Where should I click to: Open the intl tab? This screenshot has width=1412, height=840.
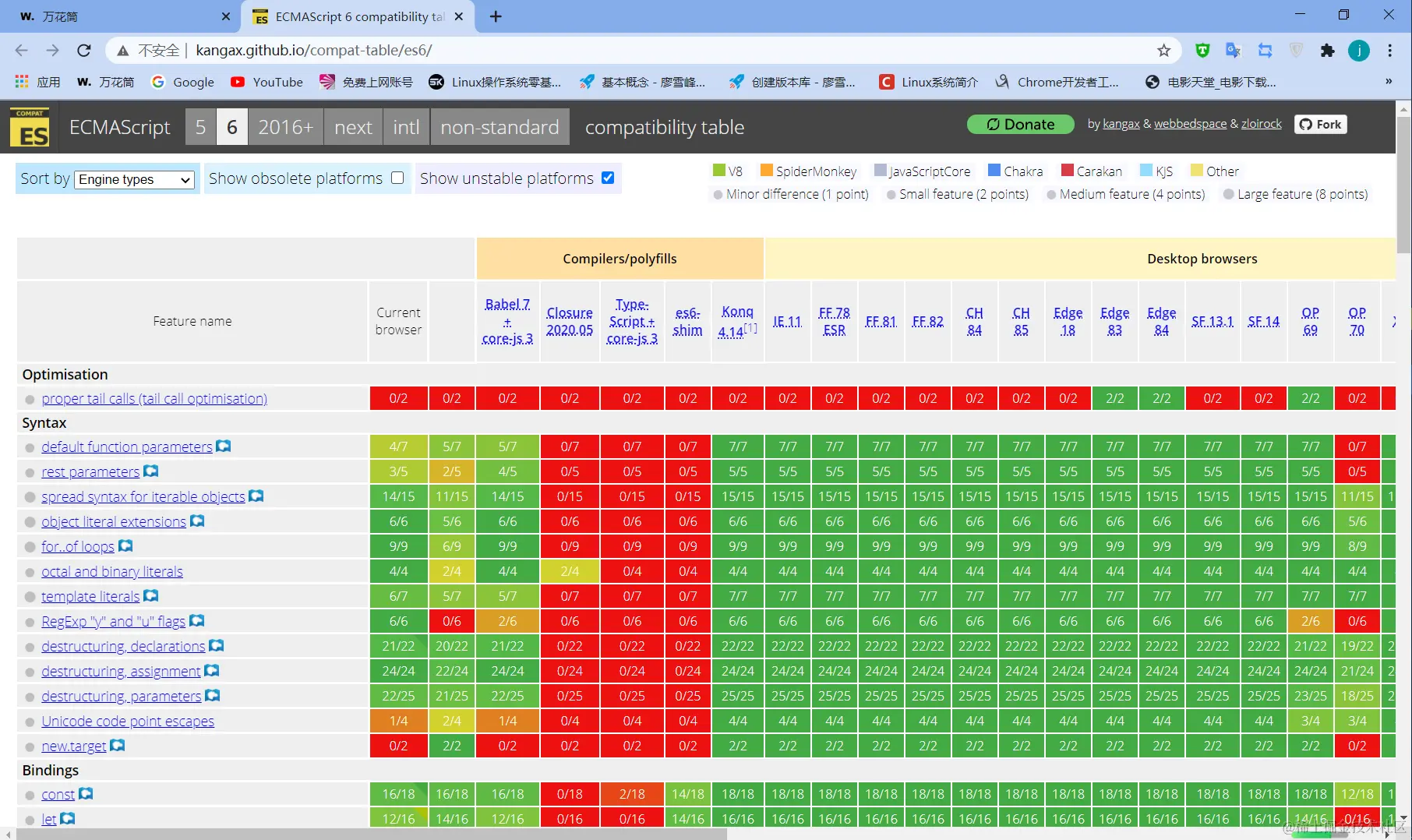point(406,127)
